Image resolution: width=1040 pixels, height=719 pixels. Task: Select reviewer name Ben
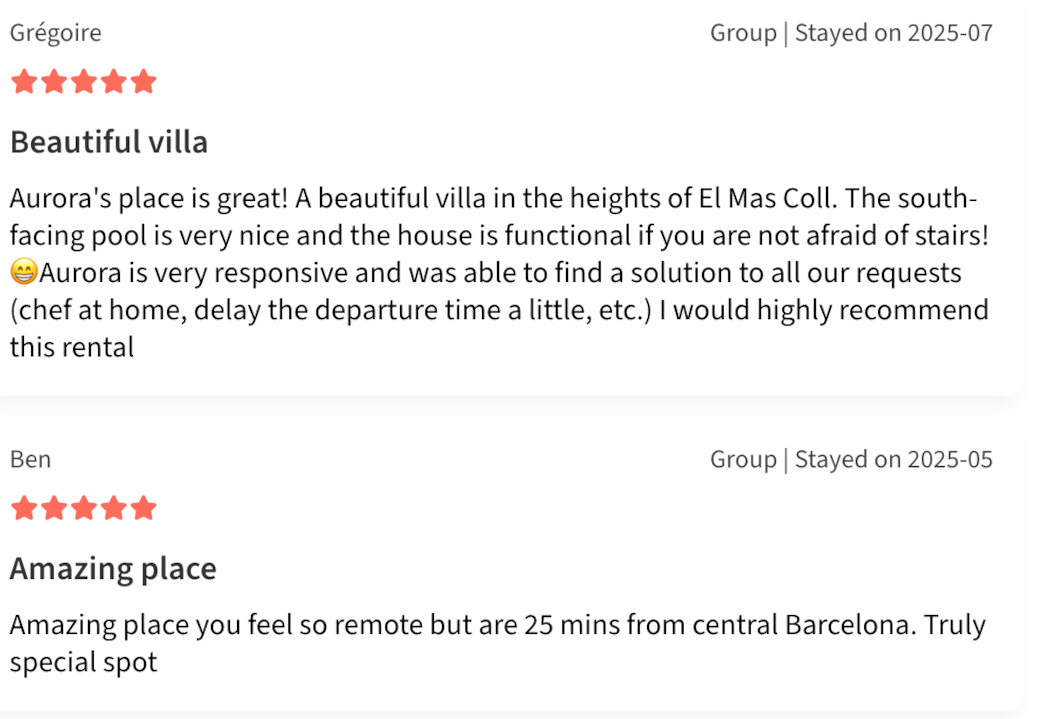[30, 460]
